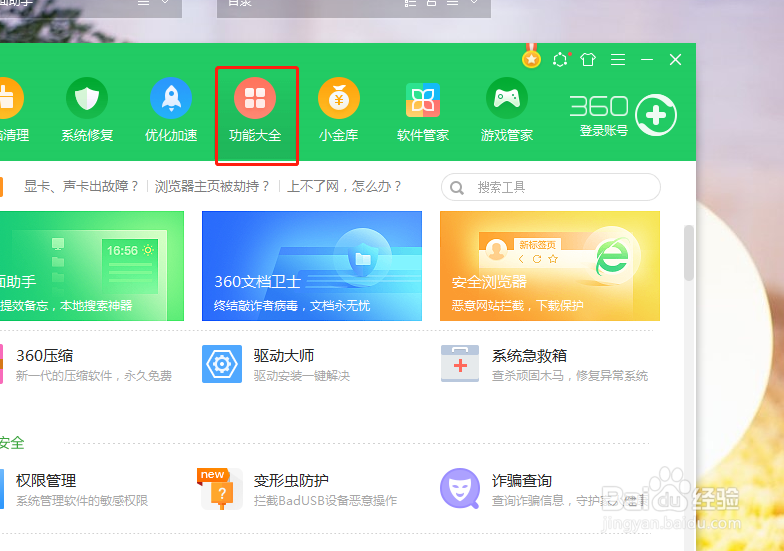This screenshot has height=551, width=784.
Task: Open the main menu hamburger icon
Action: coord(618,60)
